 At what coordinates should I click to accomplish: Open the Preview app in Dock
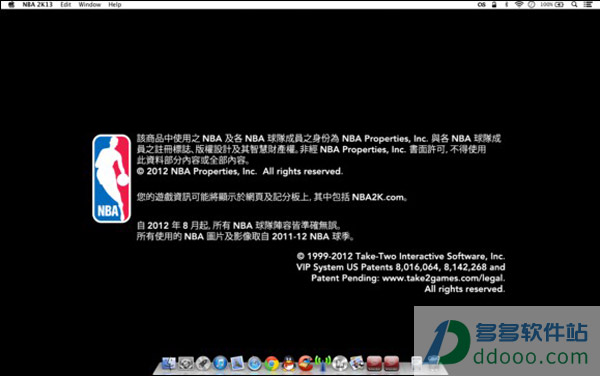point(237,363)
